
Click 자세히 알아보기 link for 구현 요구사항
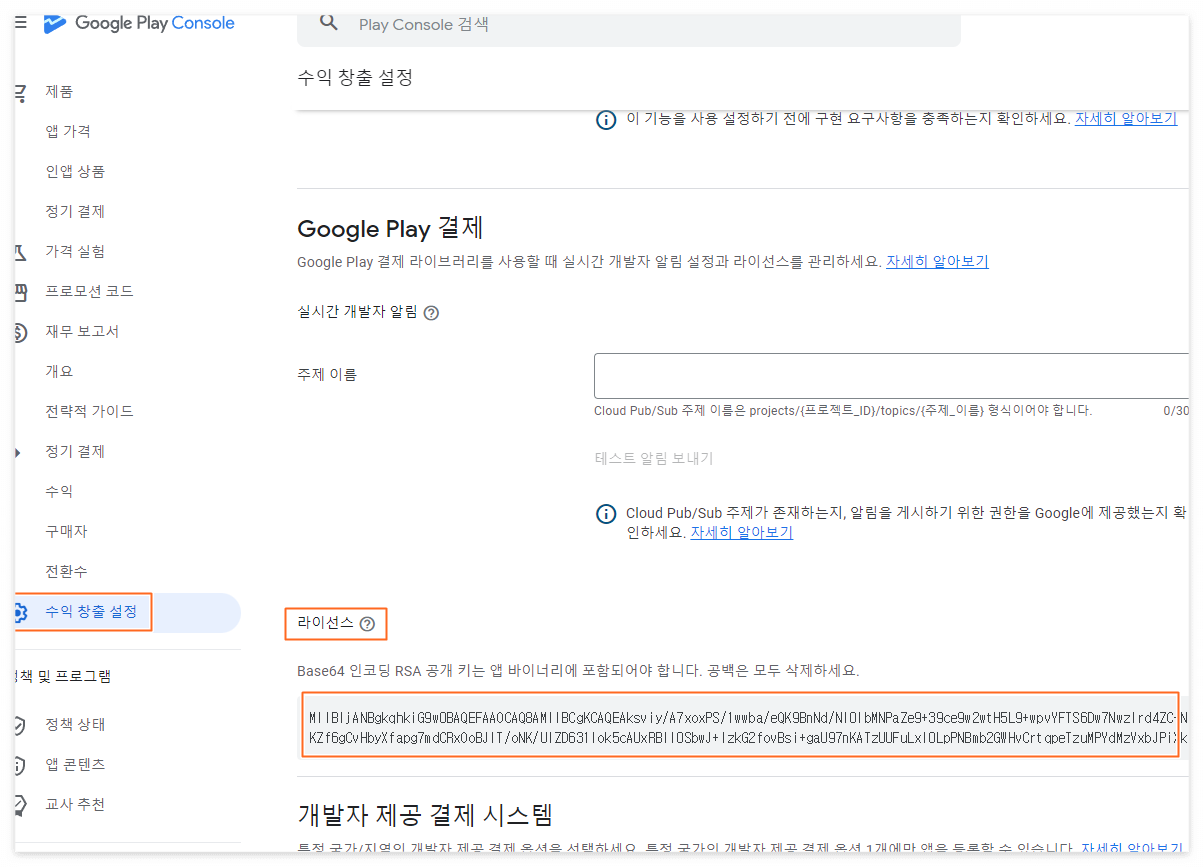coord(1126,119)
